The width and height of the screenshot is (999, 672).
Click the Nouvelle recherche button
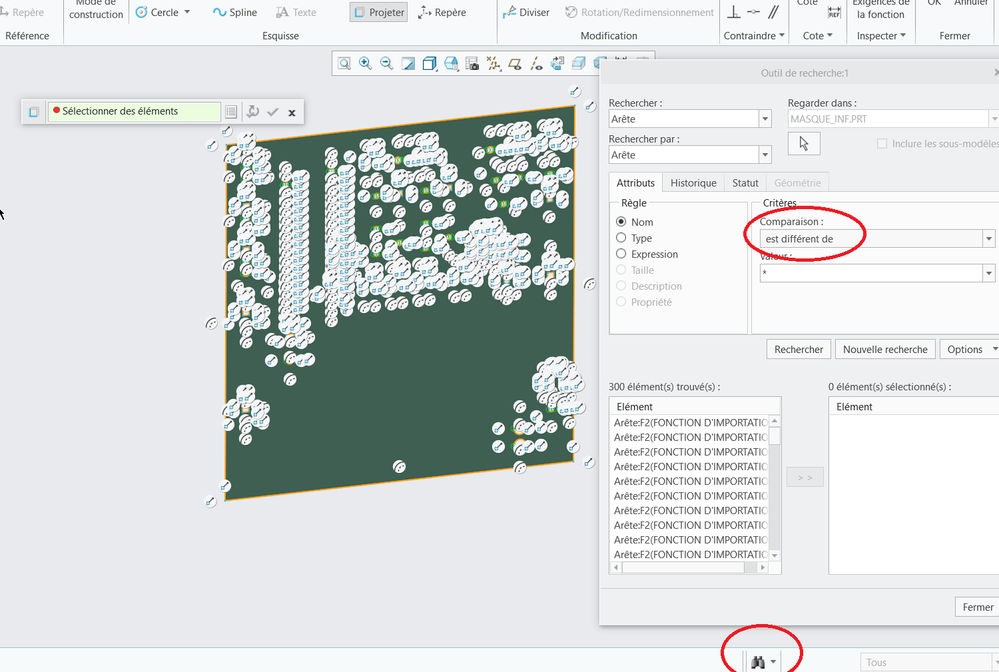coord(885,349)
